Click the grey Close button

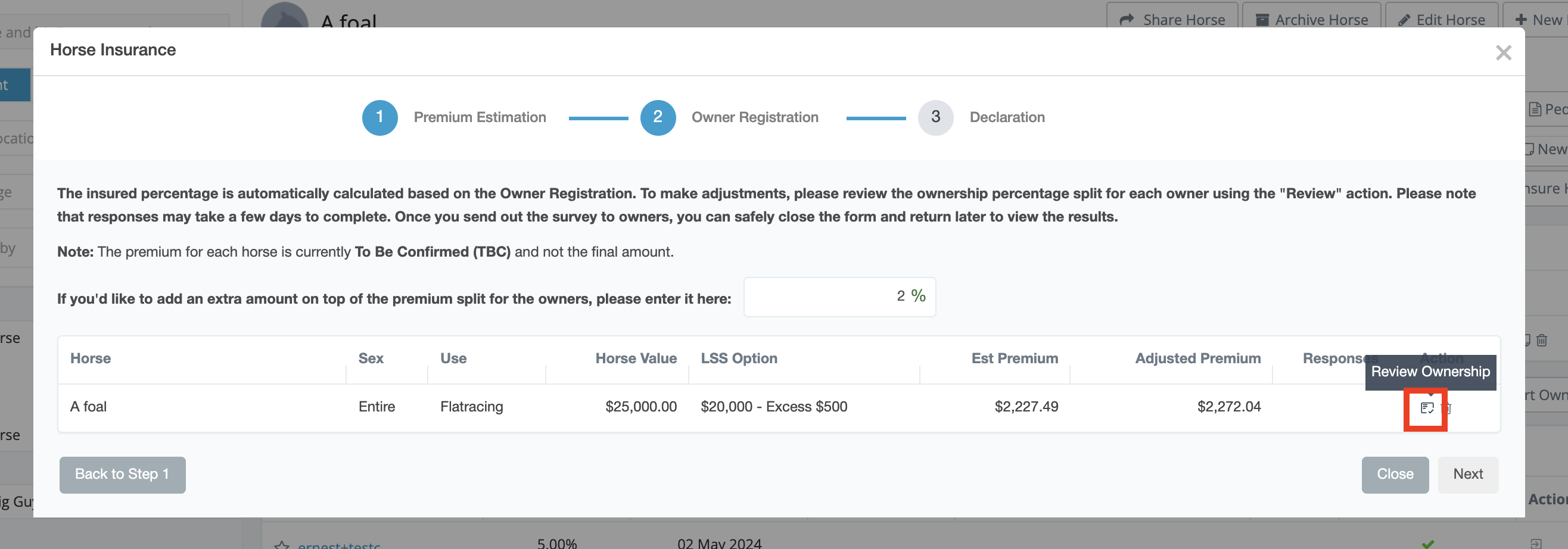[x=1395, y=474]
